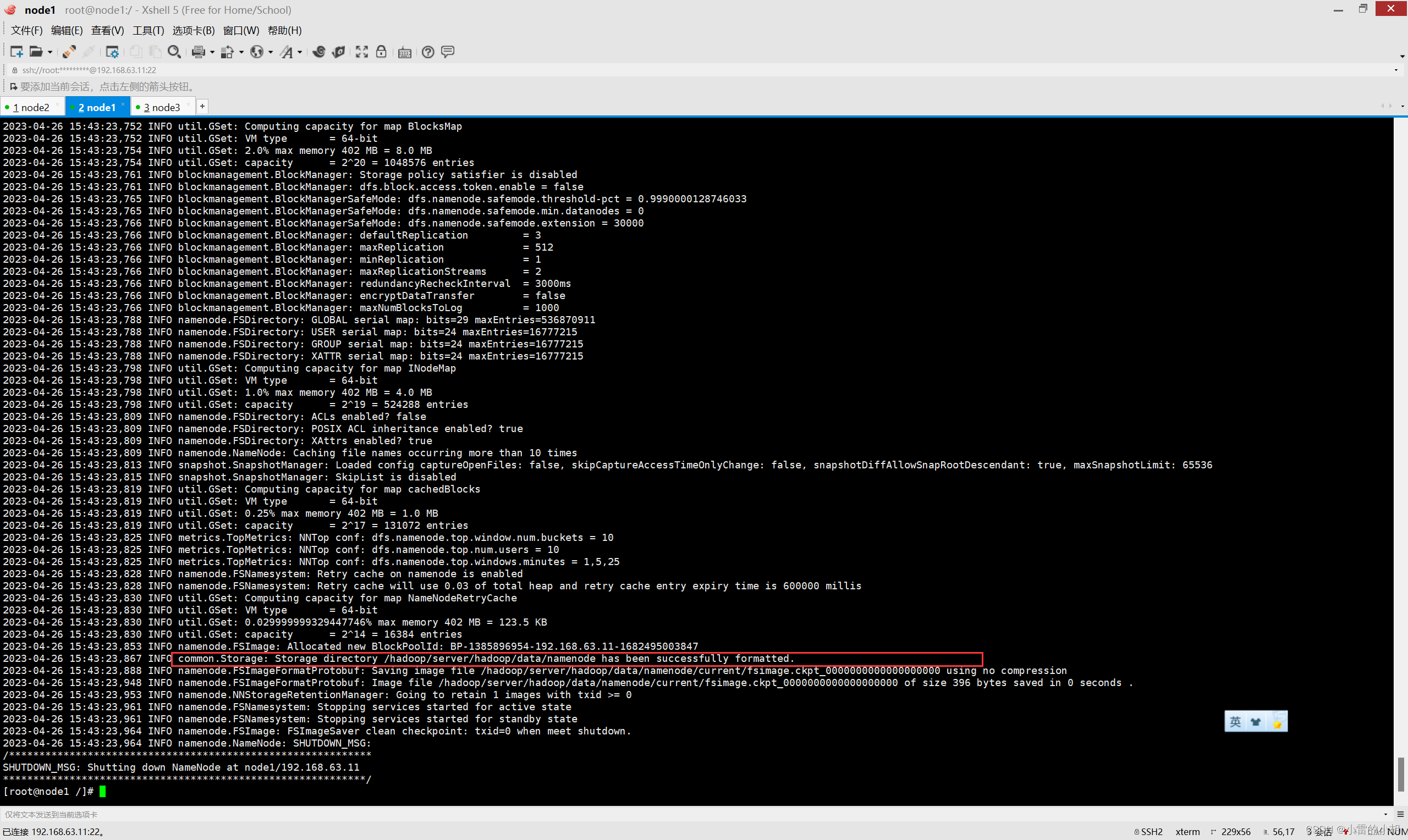Click the Open Session folder icon
Screen dimensions: 1408x840
point(36,52)
